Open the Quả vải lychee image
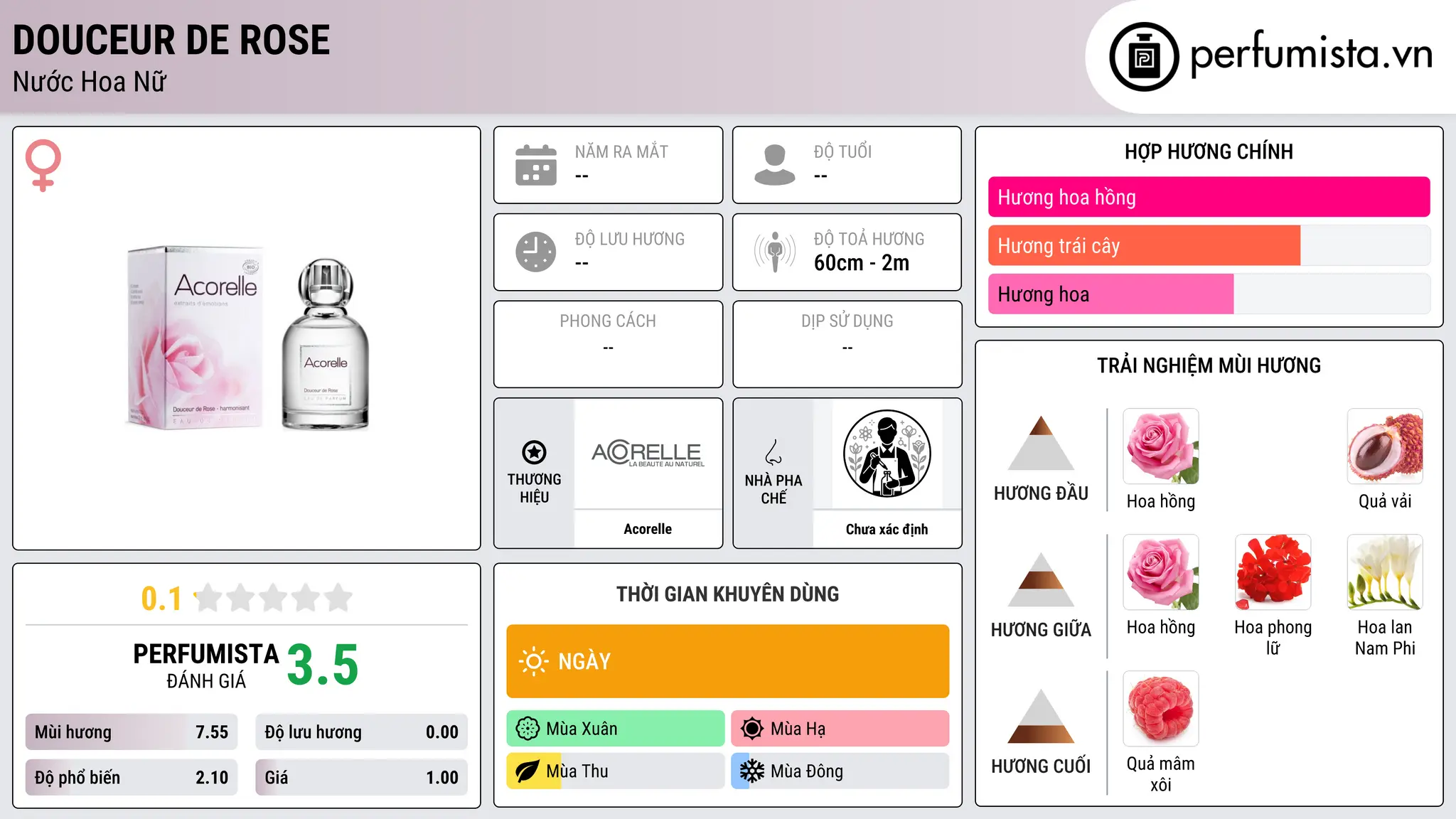 point(1385,446)
